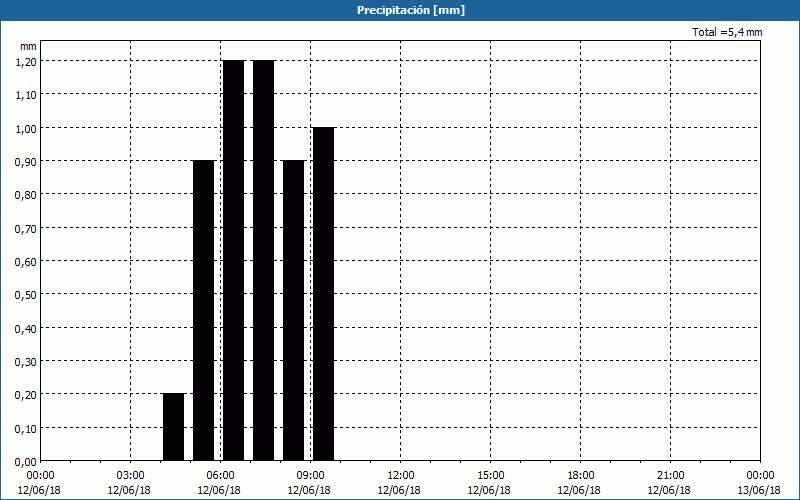The image size is (800, 500).
Task: Click the 0,20 y-axis label
Action: (x=26, y=394)
